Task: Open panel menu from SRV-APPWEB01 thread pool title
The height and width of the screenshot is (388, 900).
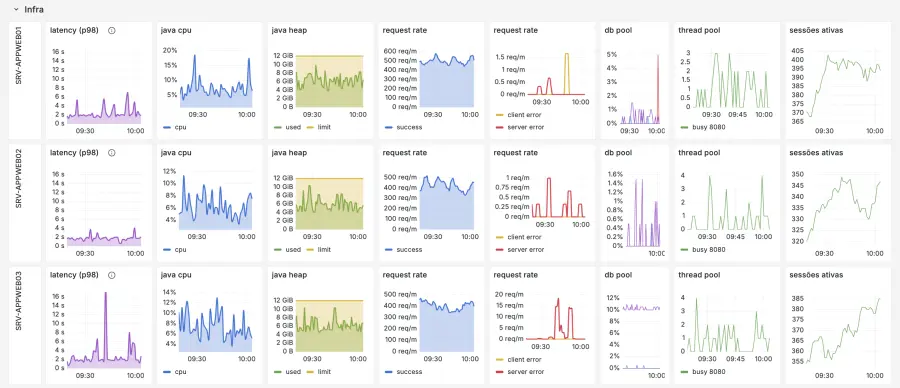Action: 699,30
